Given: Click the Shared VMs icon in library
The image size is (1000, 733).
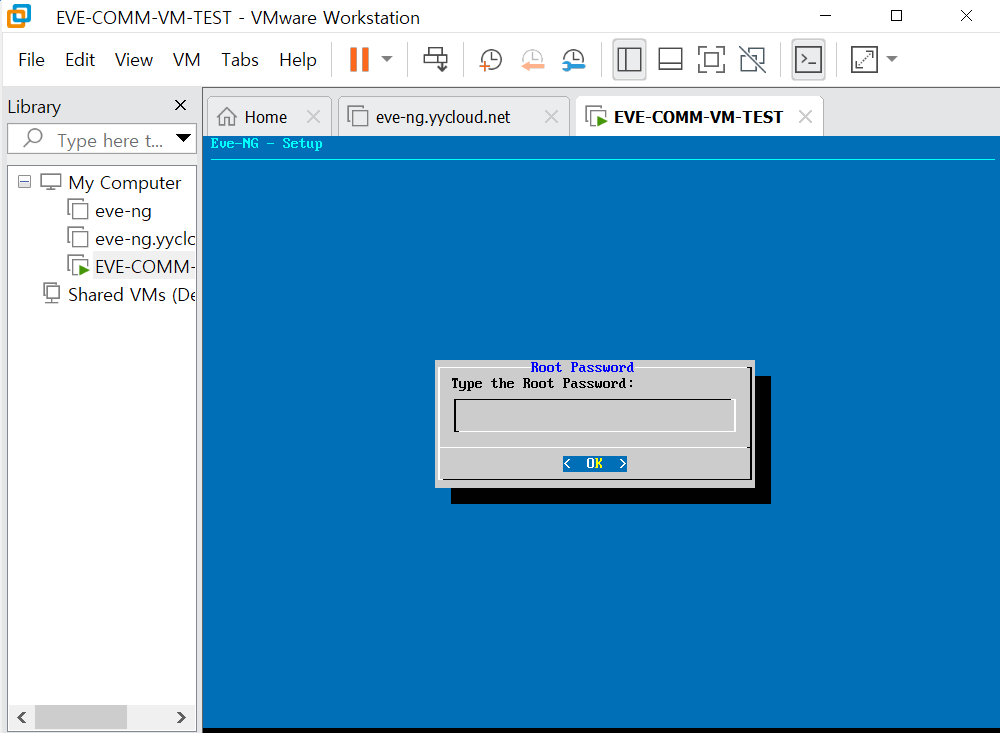Looking at the screenshot, I should coord(51,293).
